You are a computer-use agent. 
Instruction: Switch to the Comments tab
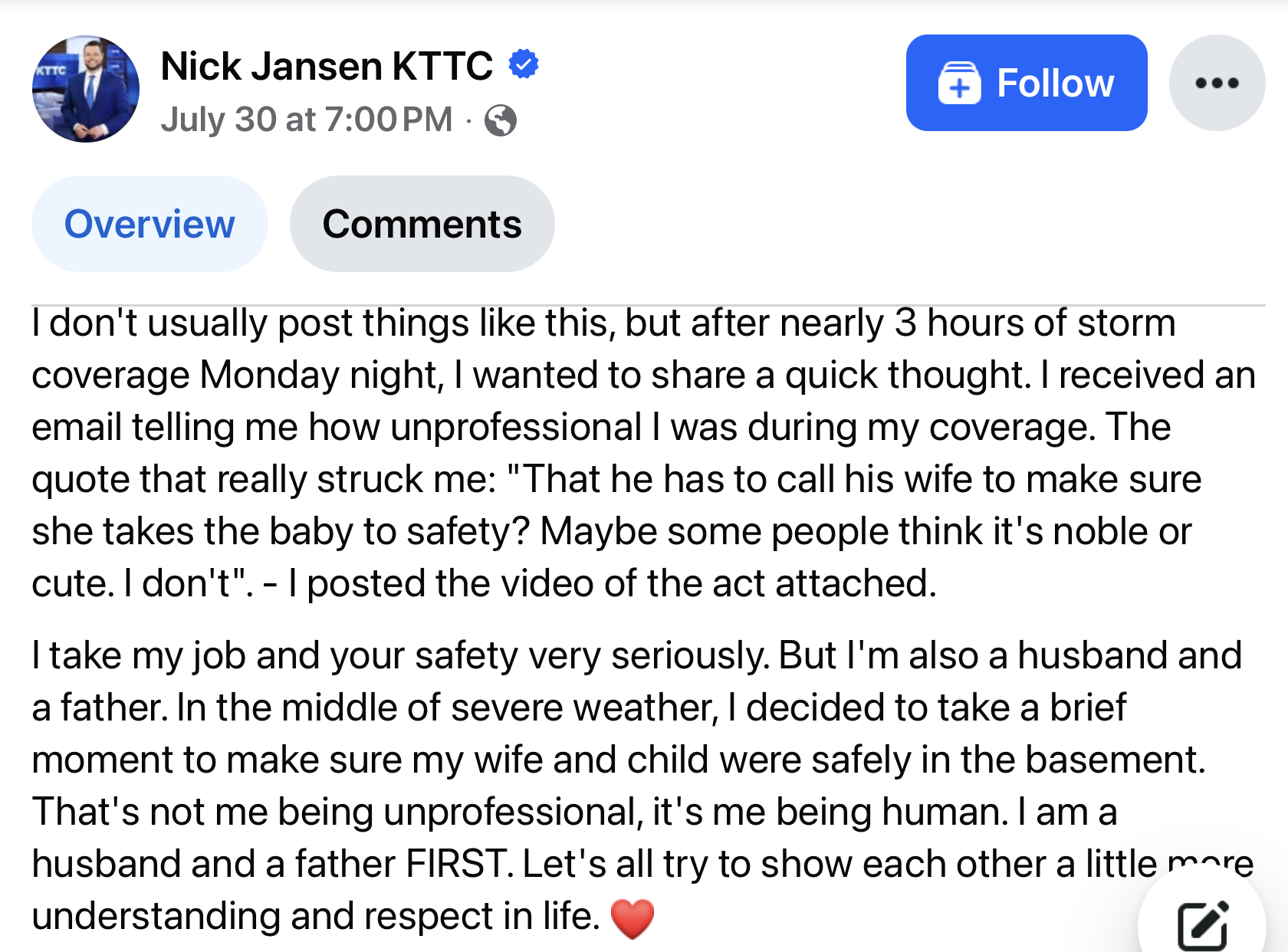(422, 224)
